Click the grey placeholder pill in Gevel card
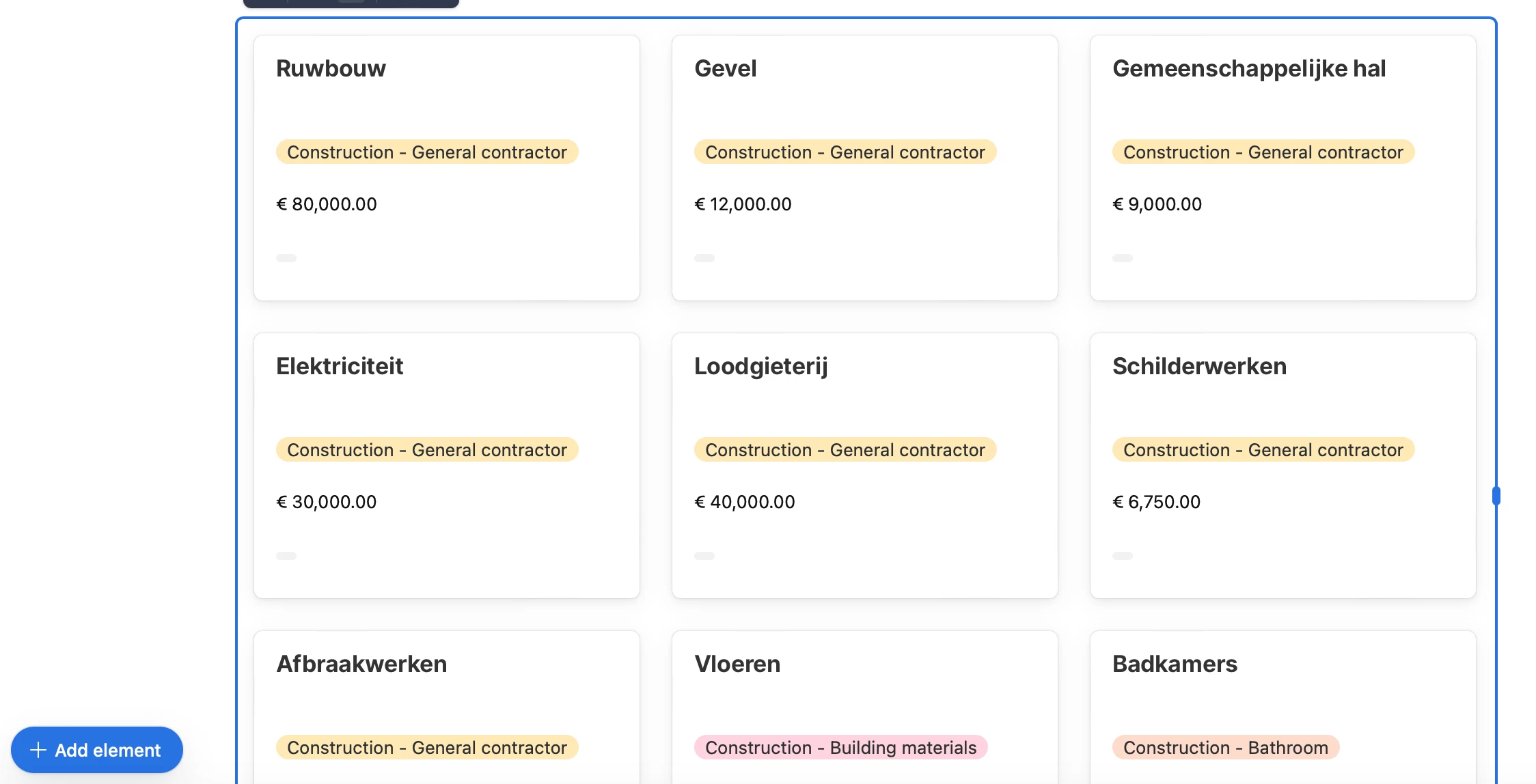1536x784 pixels. click(704, 258)
